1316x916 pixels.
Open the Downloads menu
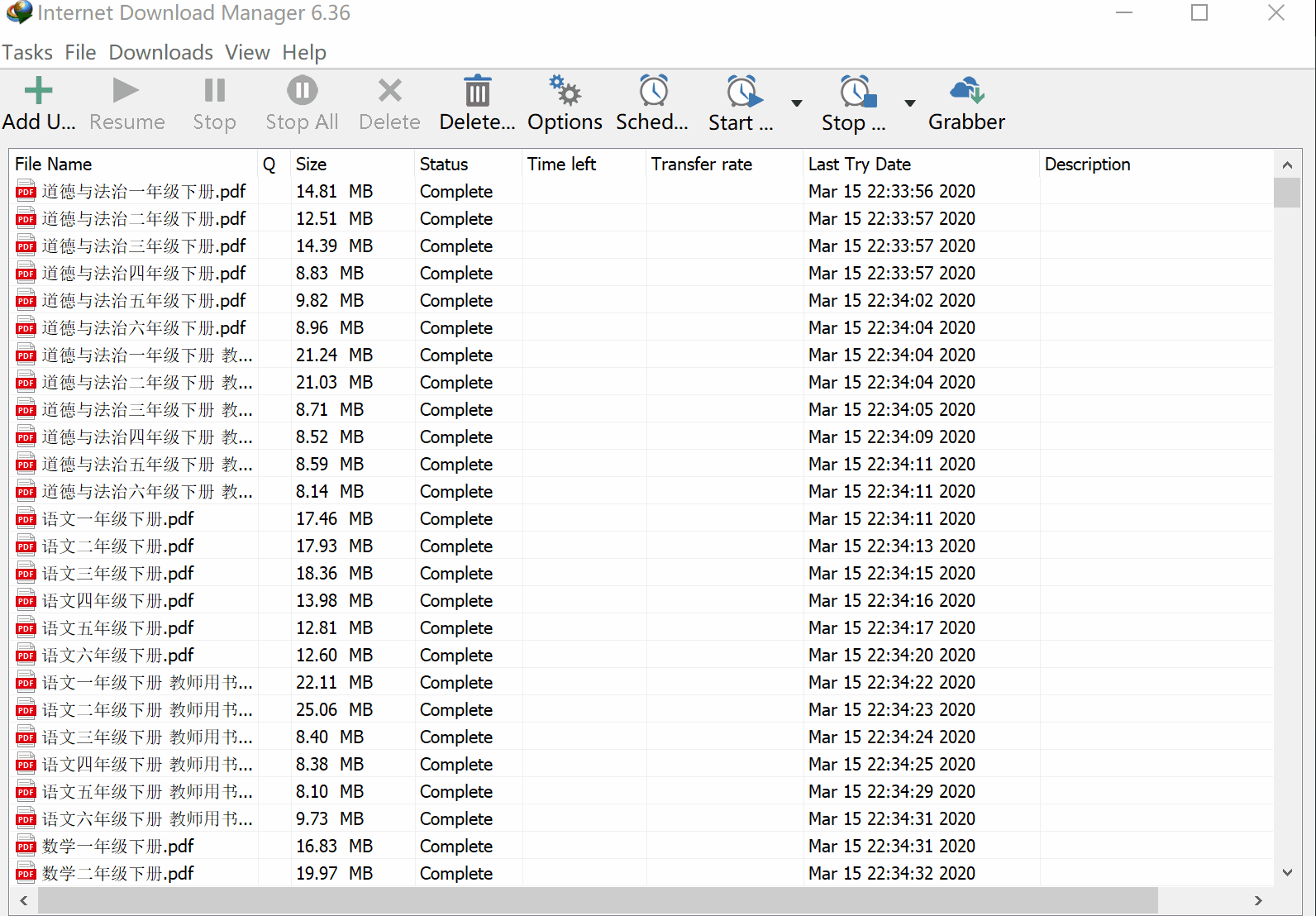pos(161,53)
